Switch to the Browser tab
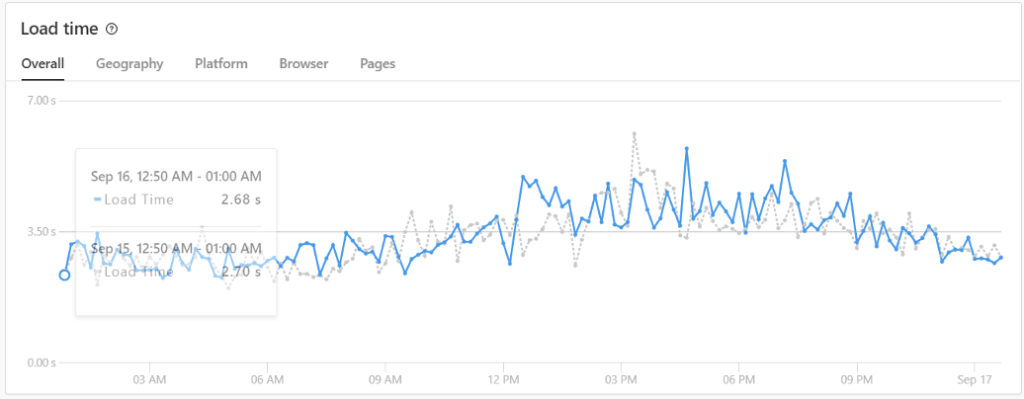The height and width of the screenshot is (399, 1024). click(x=304, y=63)
